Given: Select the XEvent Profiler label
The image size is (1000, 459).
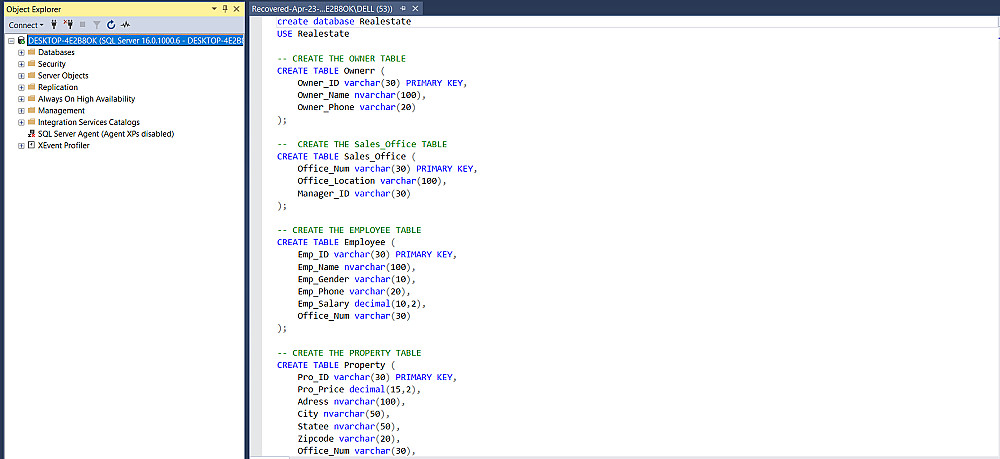Looking at the screenshot, I should pos(64,145).
